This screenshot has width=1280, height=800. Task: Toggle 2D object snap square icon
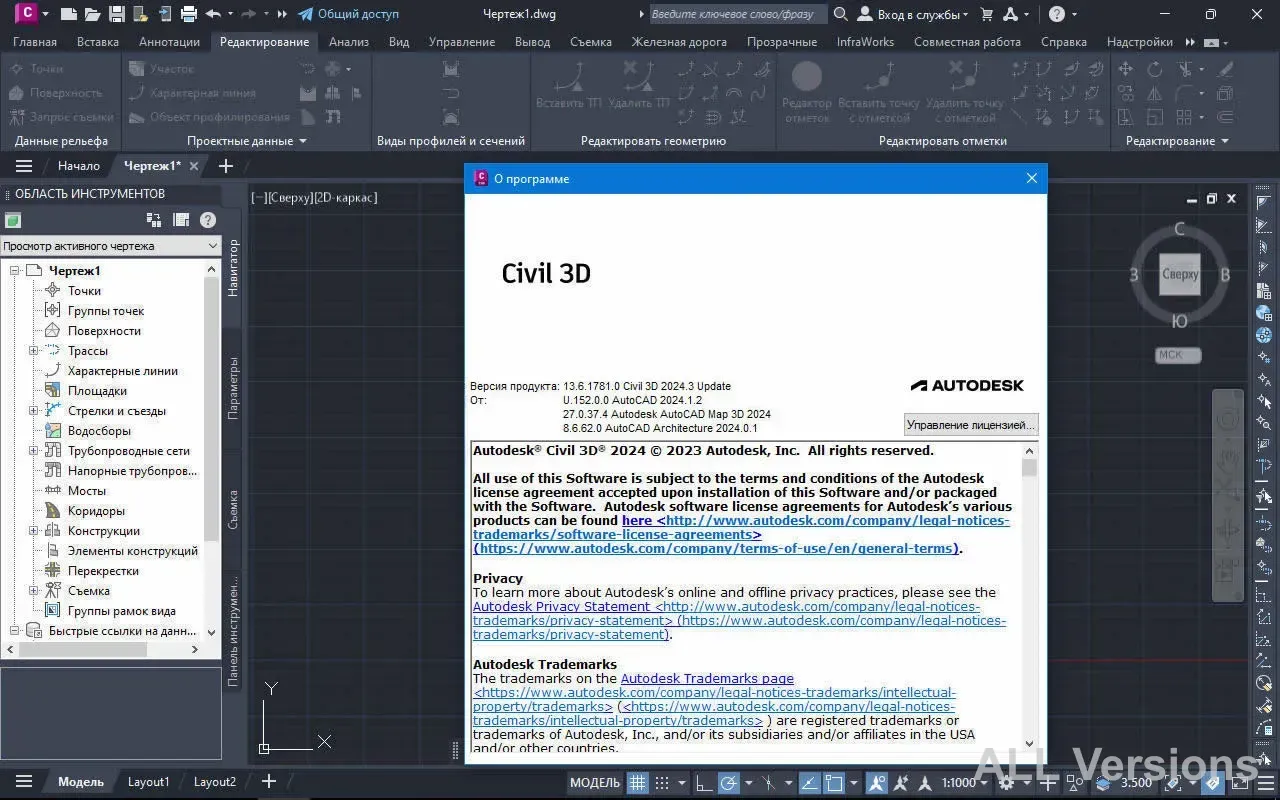pos(834,782)
